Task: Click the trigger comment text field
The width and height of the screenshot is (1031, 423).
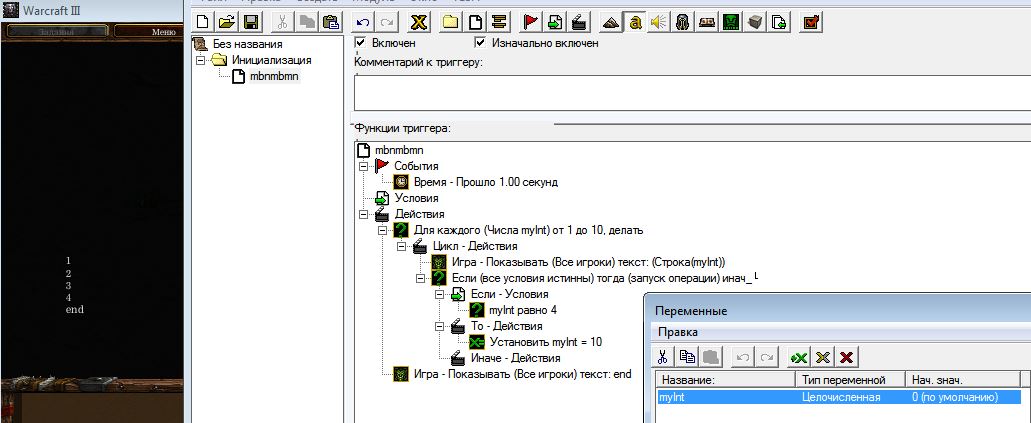Action: click(692, 93)
